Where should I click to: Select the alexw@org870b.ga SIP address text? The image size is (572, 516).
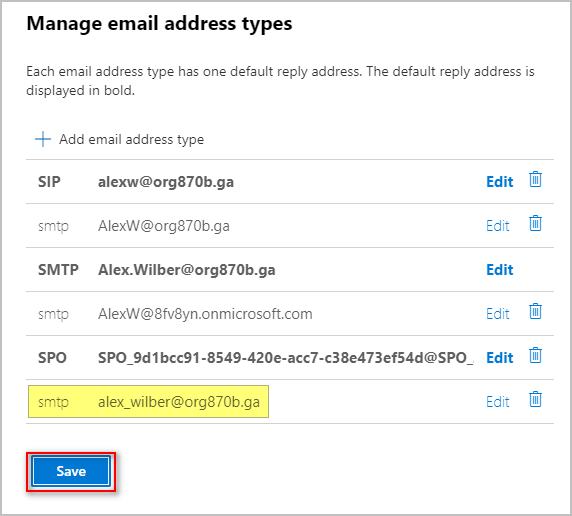tap(166, 182)
